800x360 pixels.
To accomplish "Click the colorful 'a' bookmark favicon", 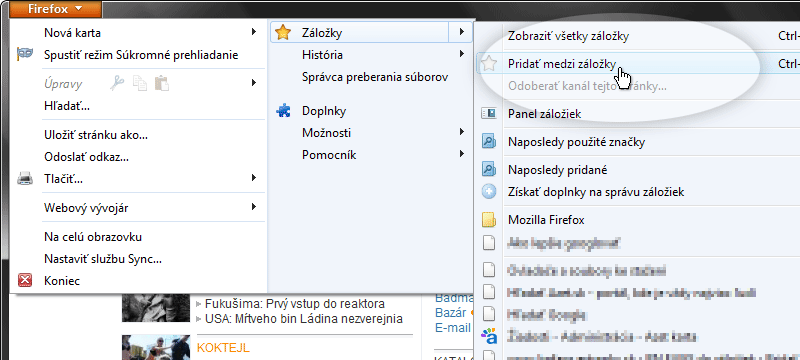I will [489, 336].
